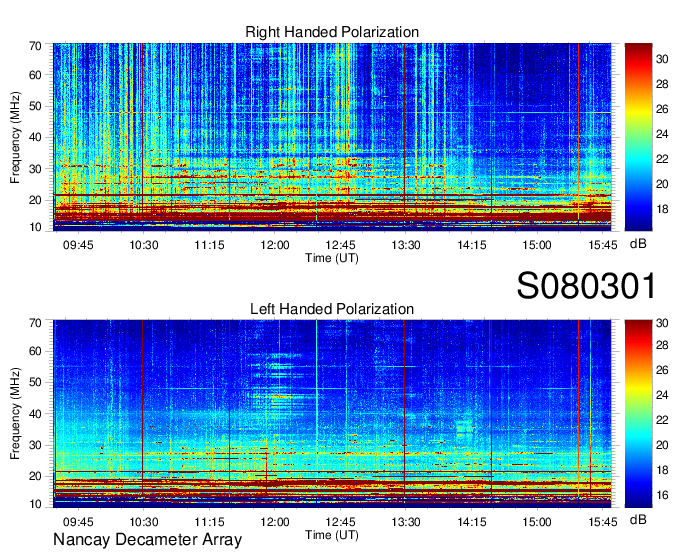Click the dB unit label of Left Handed colorbar
Viewport: 680px width, 552px height.
pyautogui.click(x=638, y=519)
